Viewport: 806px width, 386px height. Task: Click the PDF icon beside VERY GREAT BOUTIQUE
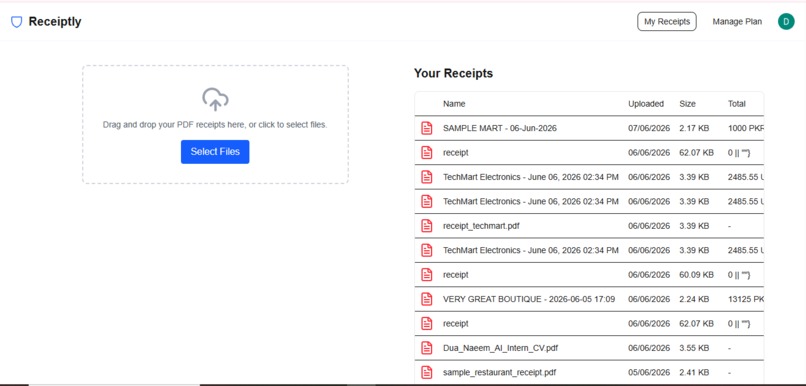427,299
